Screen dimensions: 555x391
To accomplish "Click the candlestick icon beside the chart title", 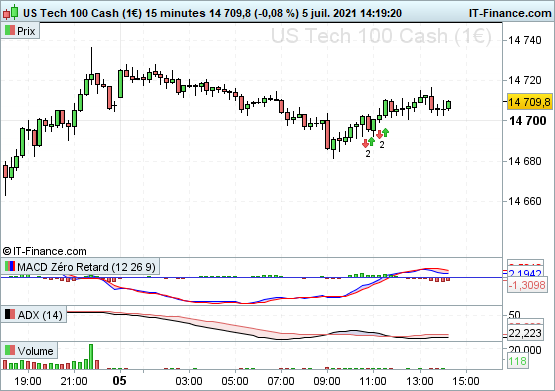I will click(x=11, y=13).
